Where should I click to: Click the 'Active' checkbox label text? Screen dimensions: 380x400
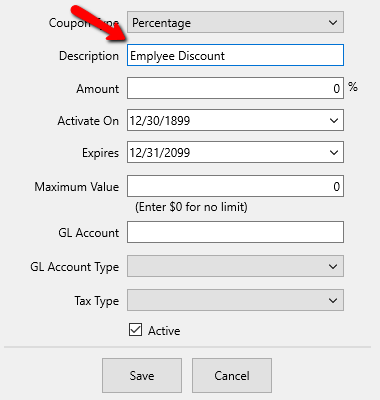point(164,331)
